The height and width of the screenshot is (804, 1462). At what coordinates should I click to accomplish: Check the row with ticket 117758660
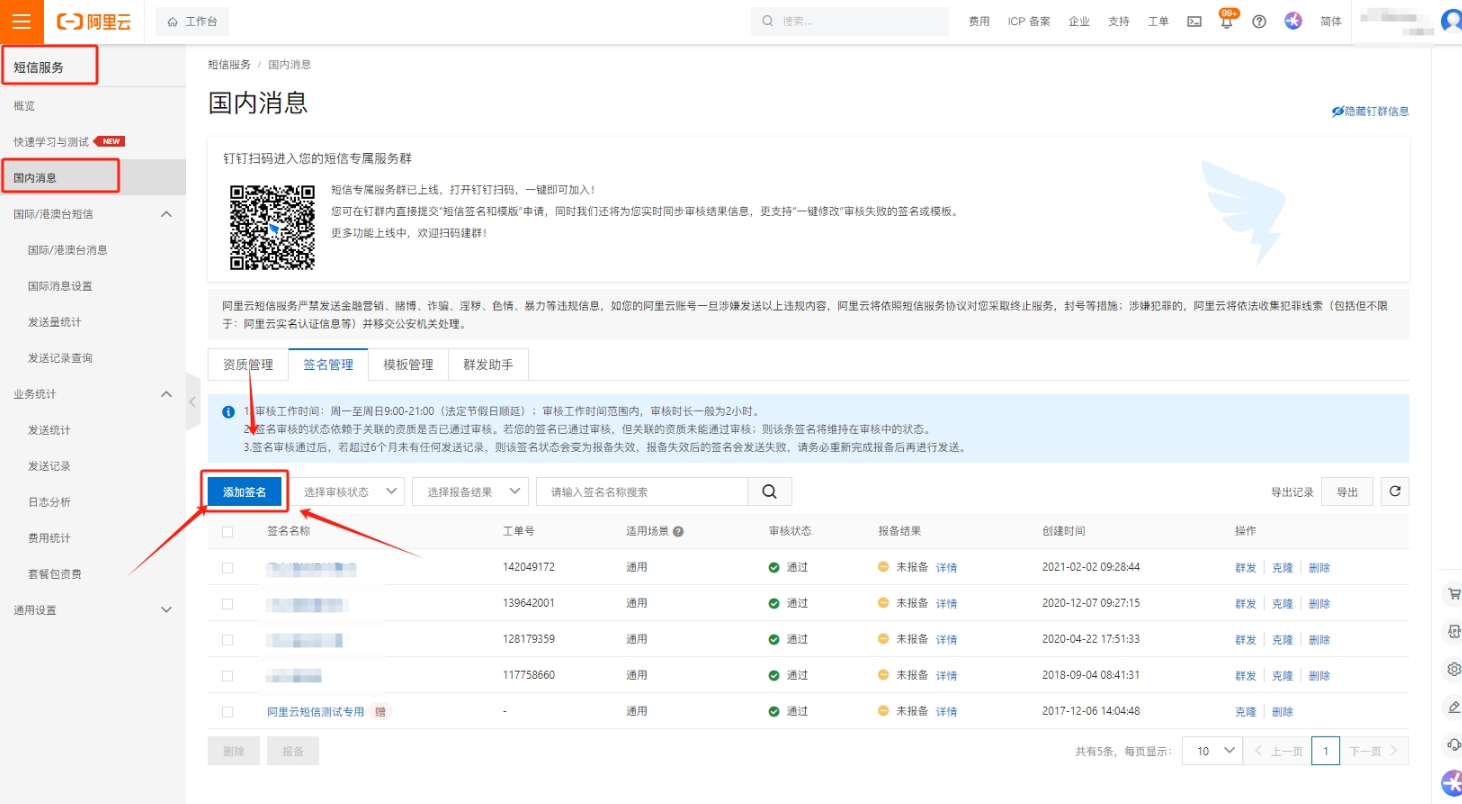[x=228, y=675]
